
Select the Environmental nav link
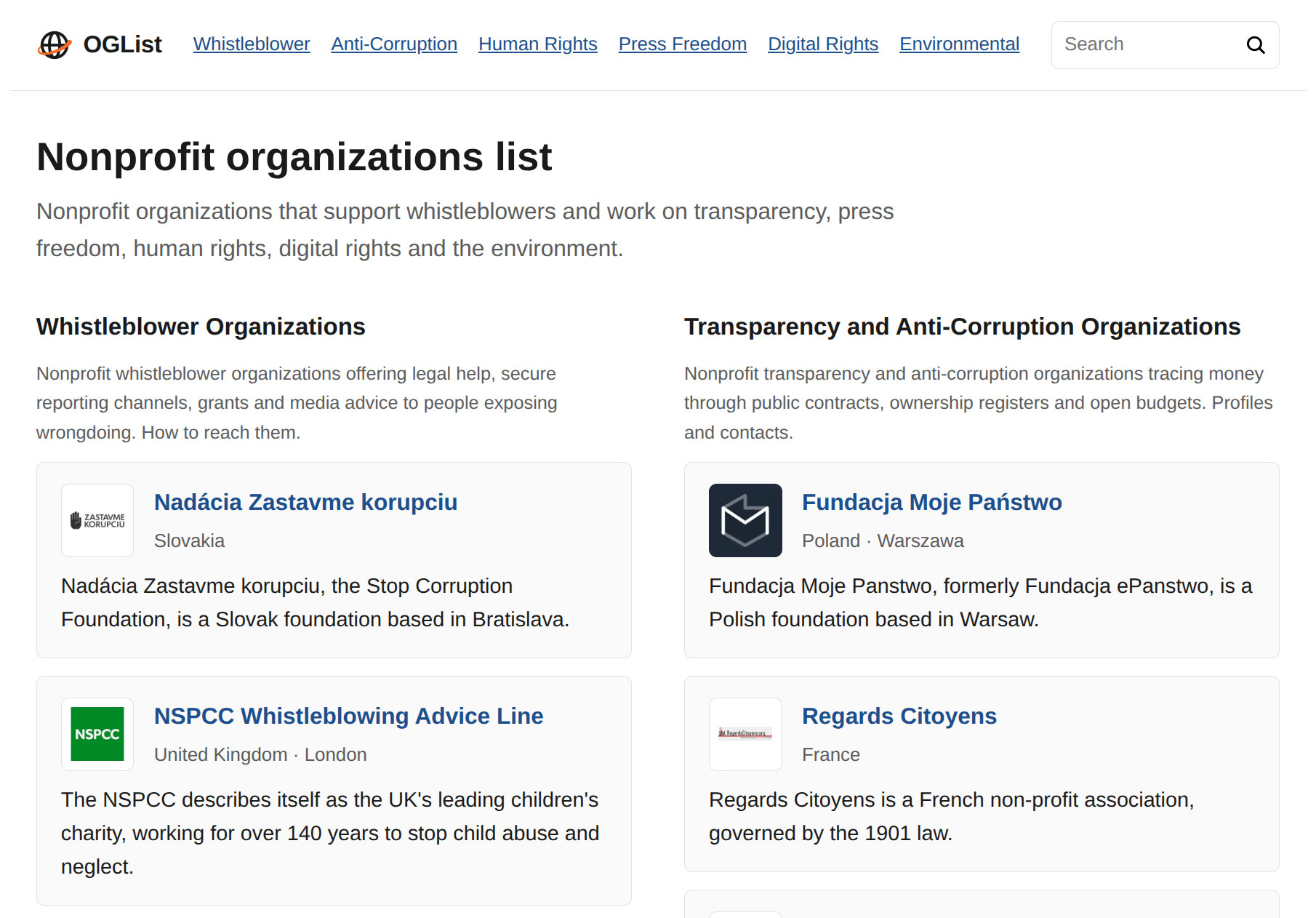pyautogui.click(x=960, y=44)
